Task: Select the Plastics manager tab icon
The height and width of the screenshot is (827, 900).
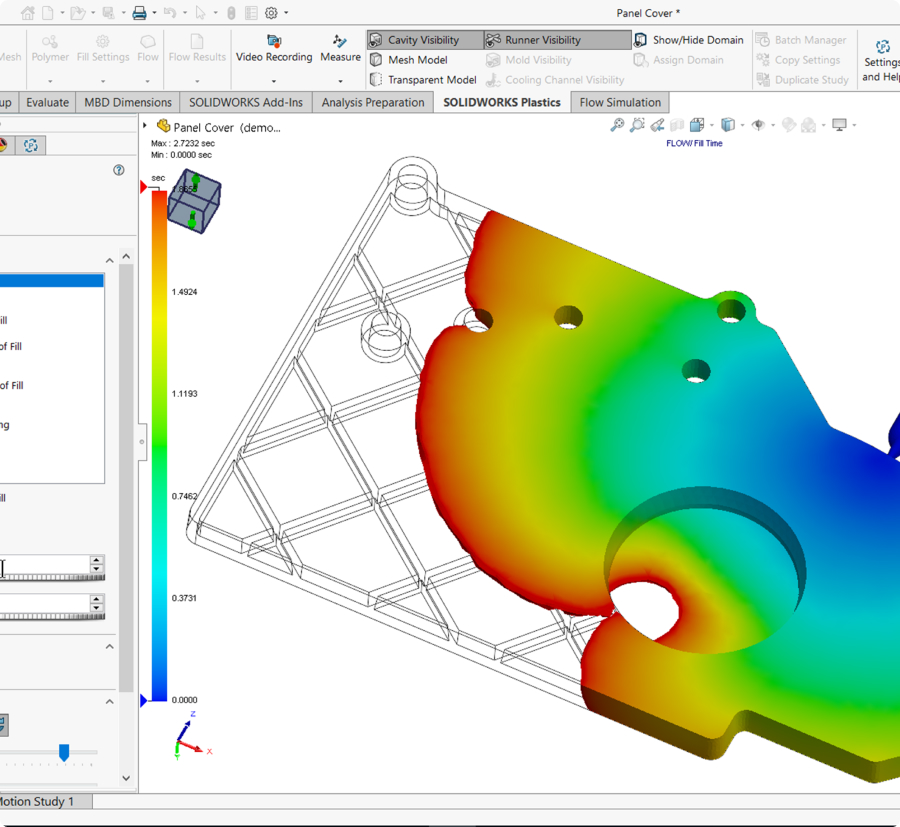Action: pos(31,145)
